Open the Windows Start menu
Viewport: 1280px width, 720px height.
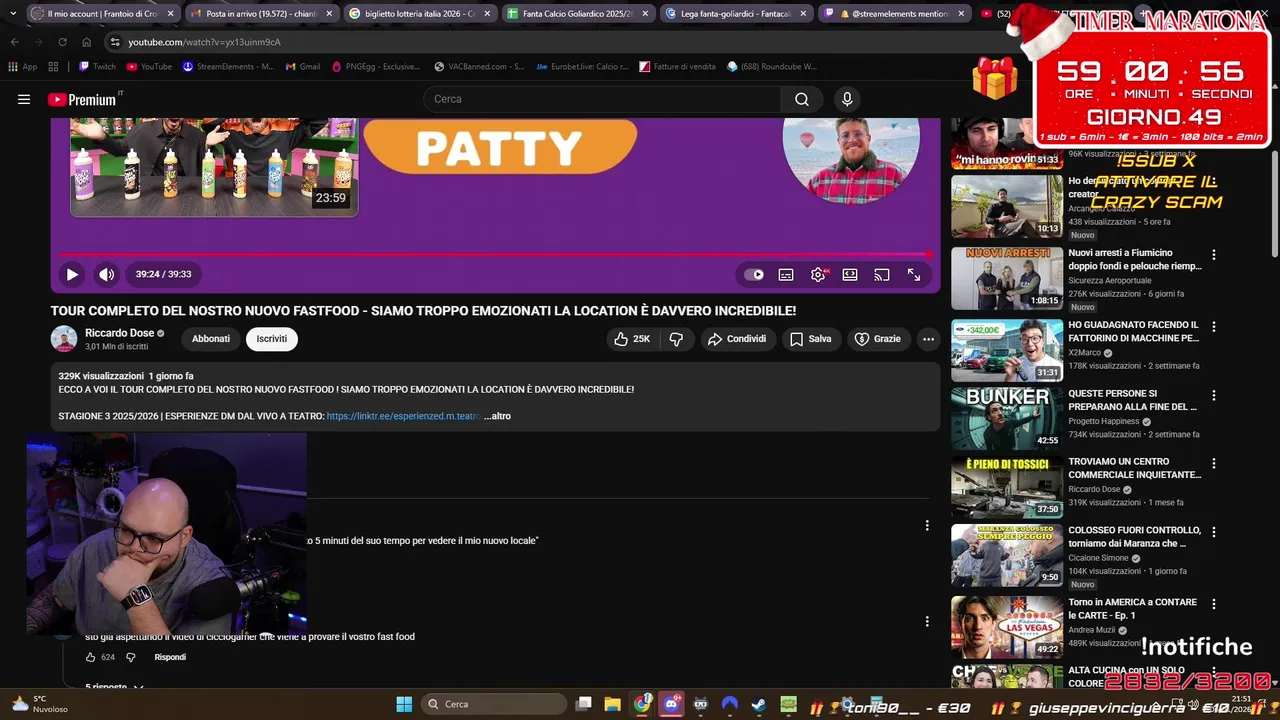click(x=404, y=704)
